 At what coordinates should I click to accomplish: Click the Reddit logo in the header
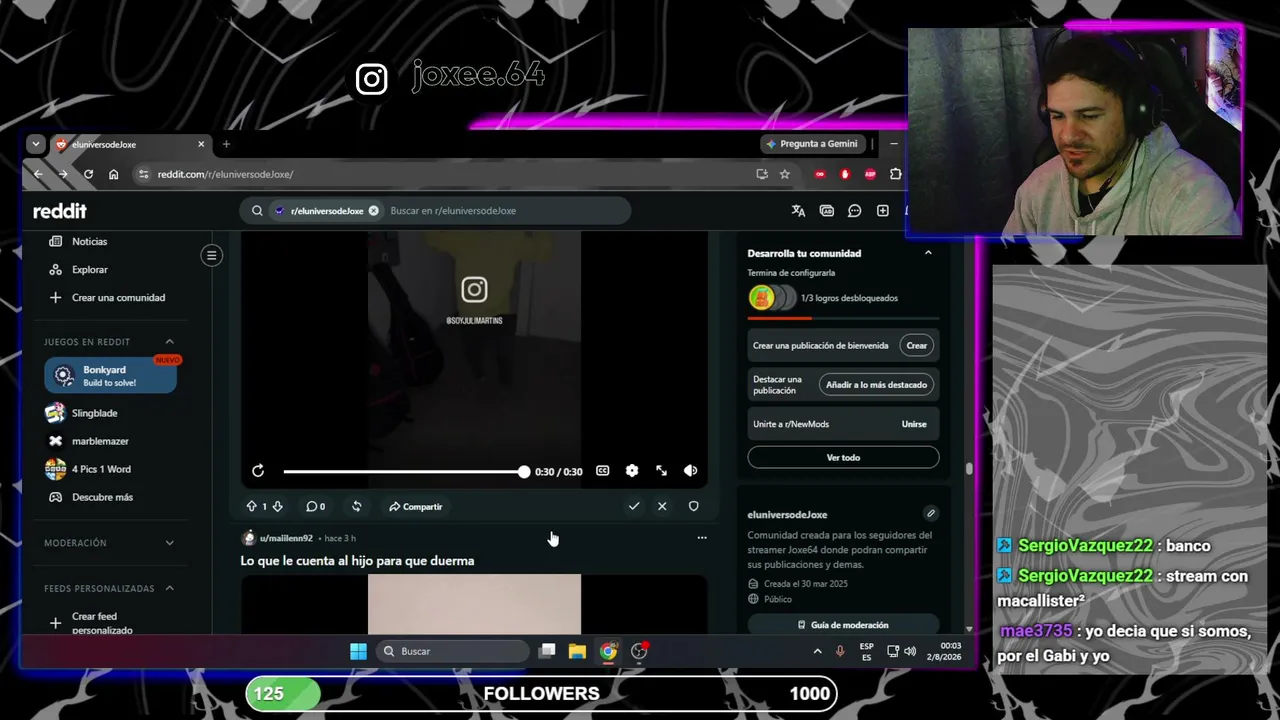coord(60,211)
